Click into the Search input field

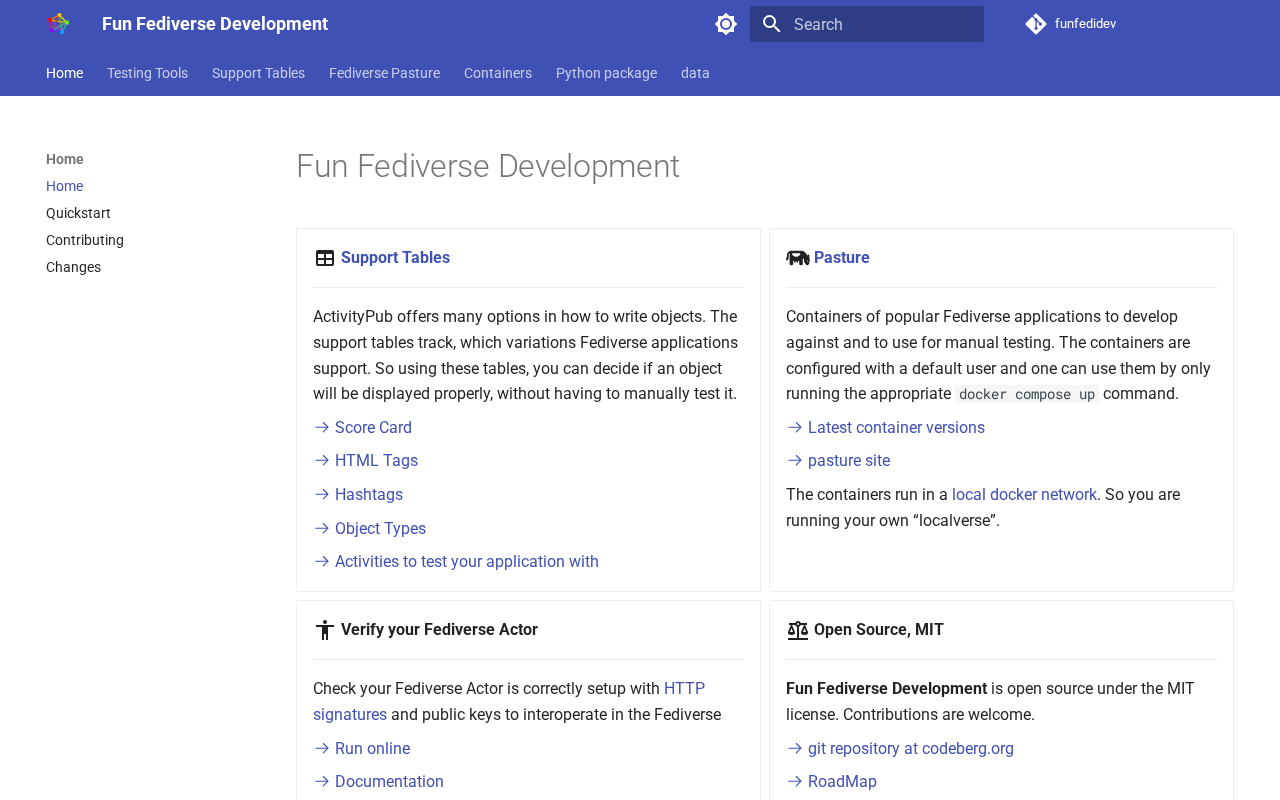(880, 24)
